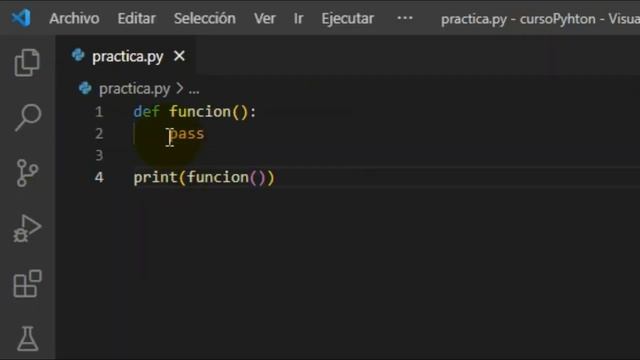Click the 'print' call on line 4

(x=156, y=178)
